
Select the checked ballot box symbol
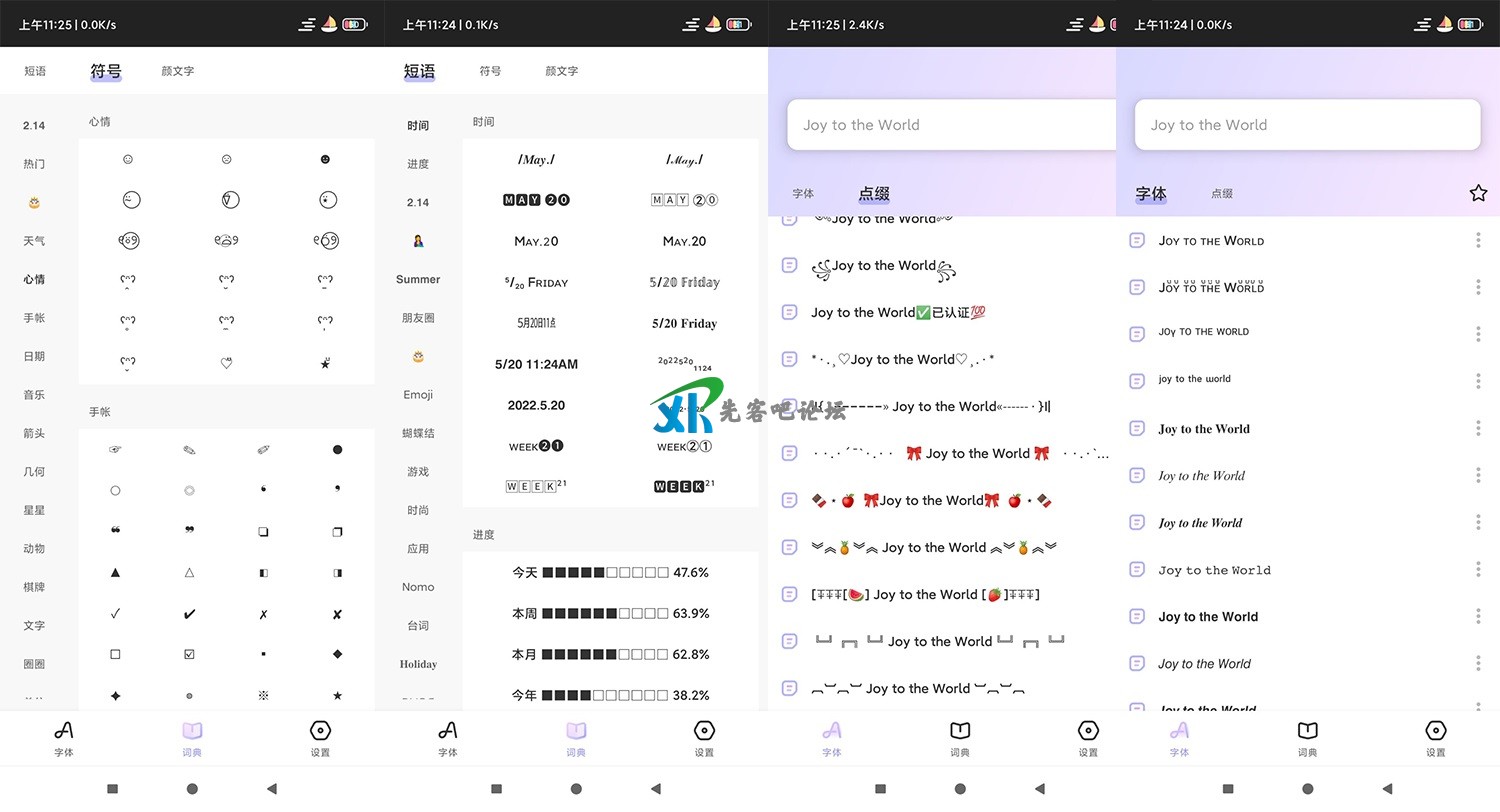click(189, 654)
